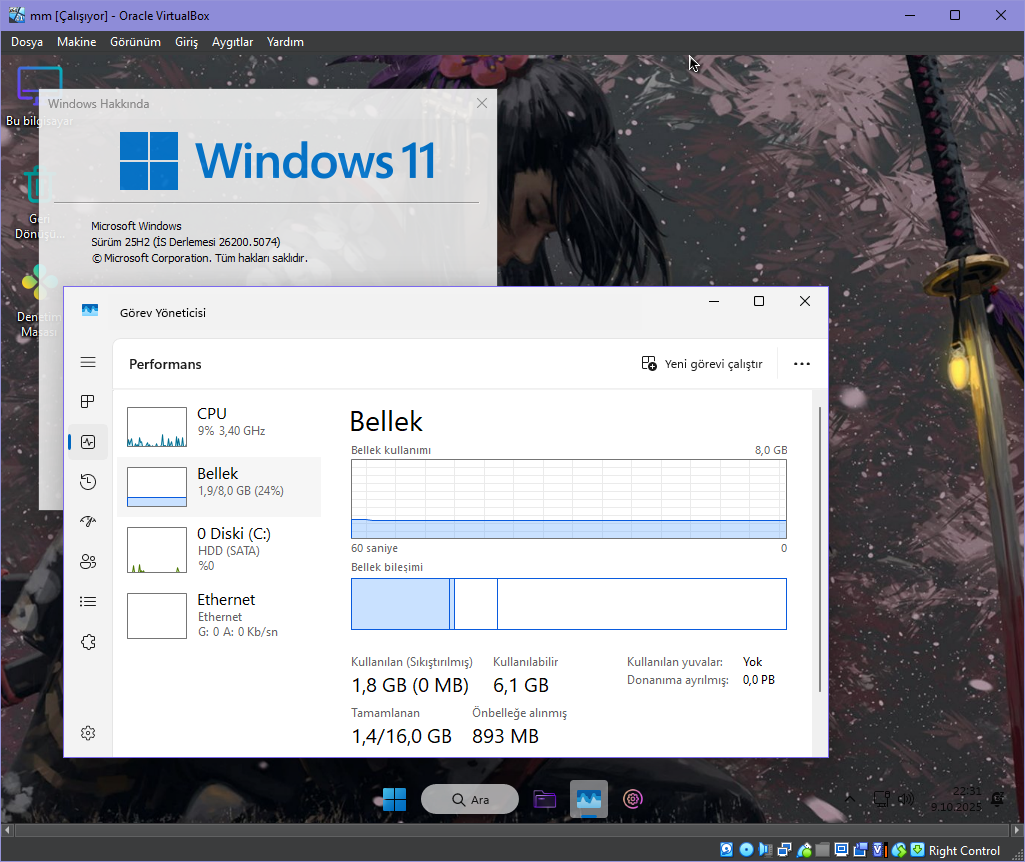
Task: Open Windows Start button on guest taskbar
Action: pyautogui.click(x=394, y=799)
